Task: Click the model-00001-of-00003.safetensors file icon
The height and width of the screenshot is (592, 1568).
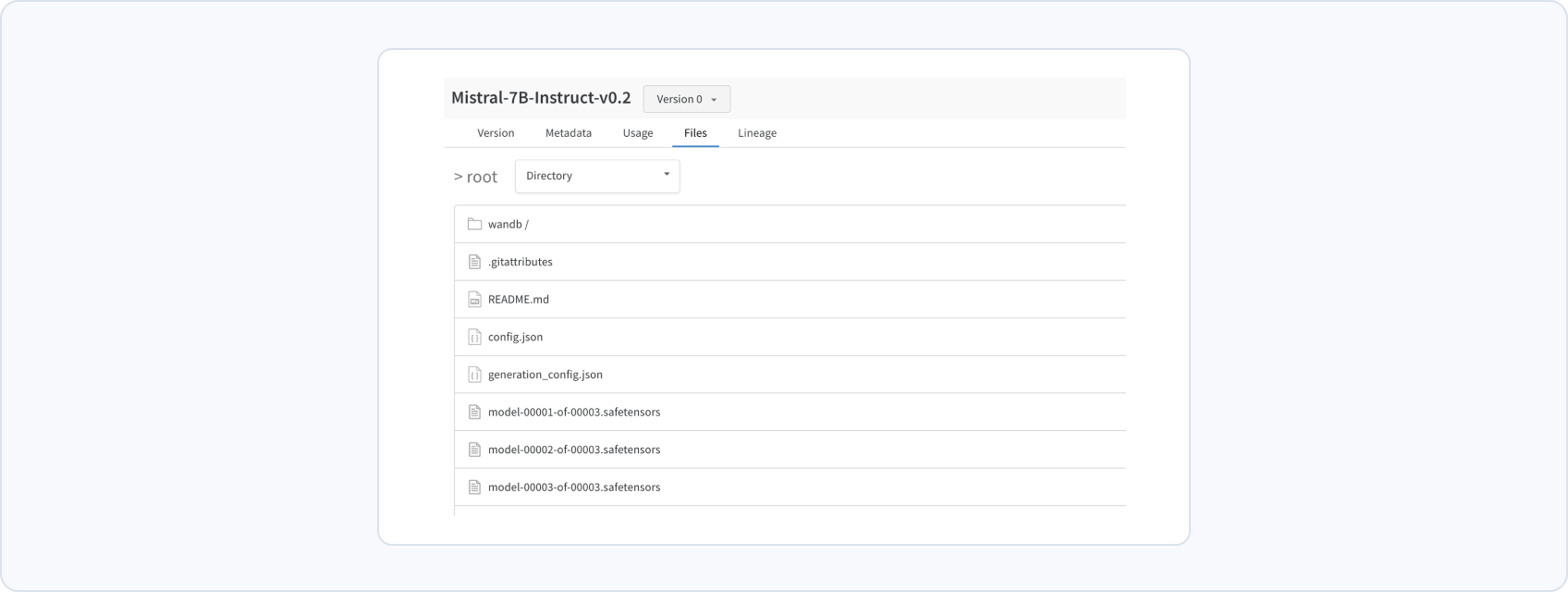Action: click(x=474, y=412)
